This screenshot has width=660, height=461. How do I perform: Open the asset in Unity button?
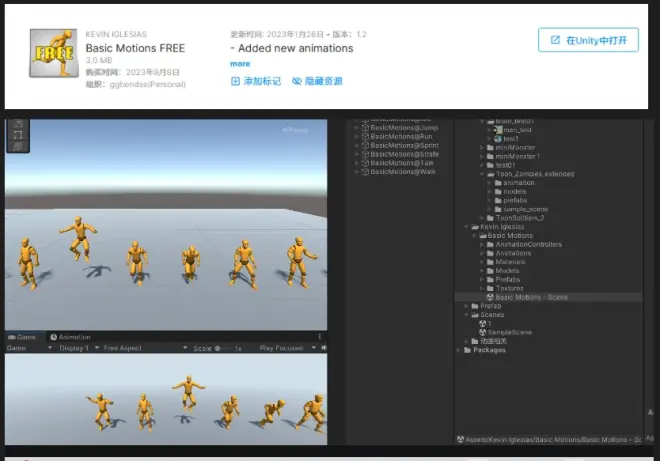[588, 40]
